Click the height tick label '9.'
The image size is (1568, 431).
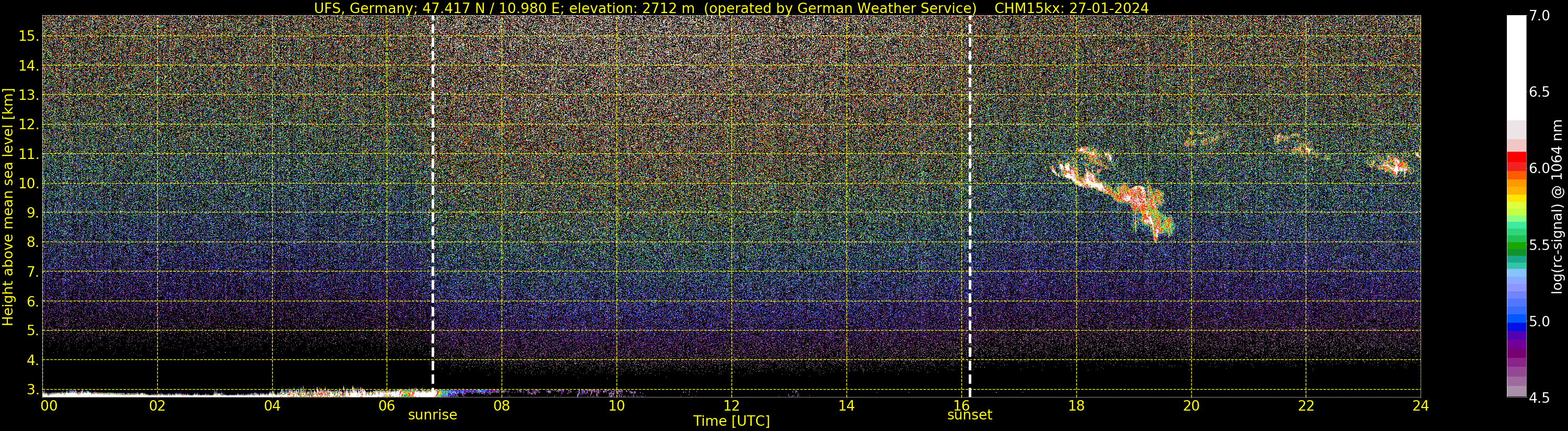coord(32,213)
